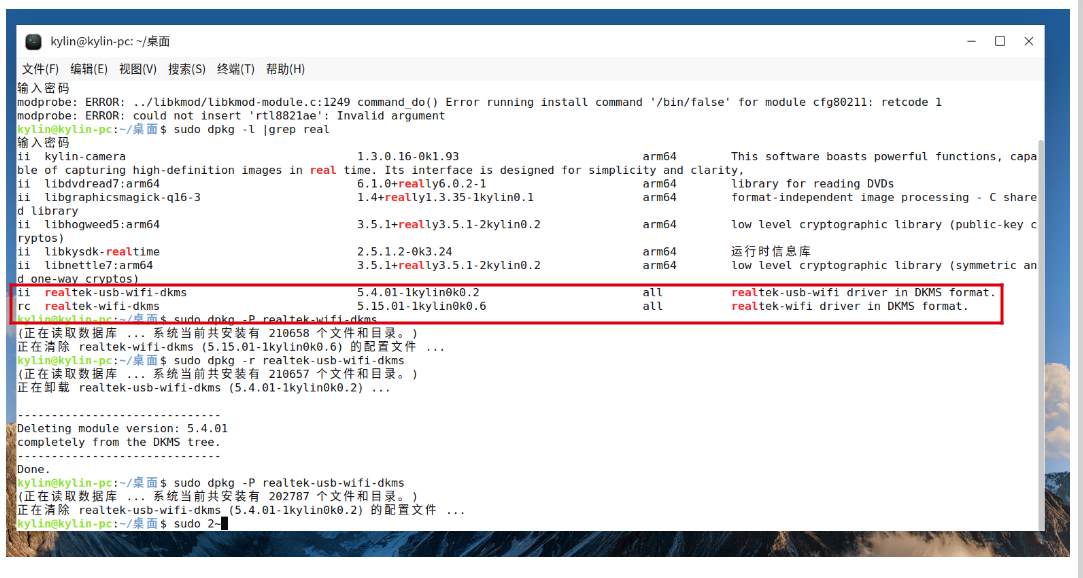The width and height of the screenshot is (1083, 578).
Task: Open the 编辑(E) menu
Action: (88, 69)
